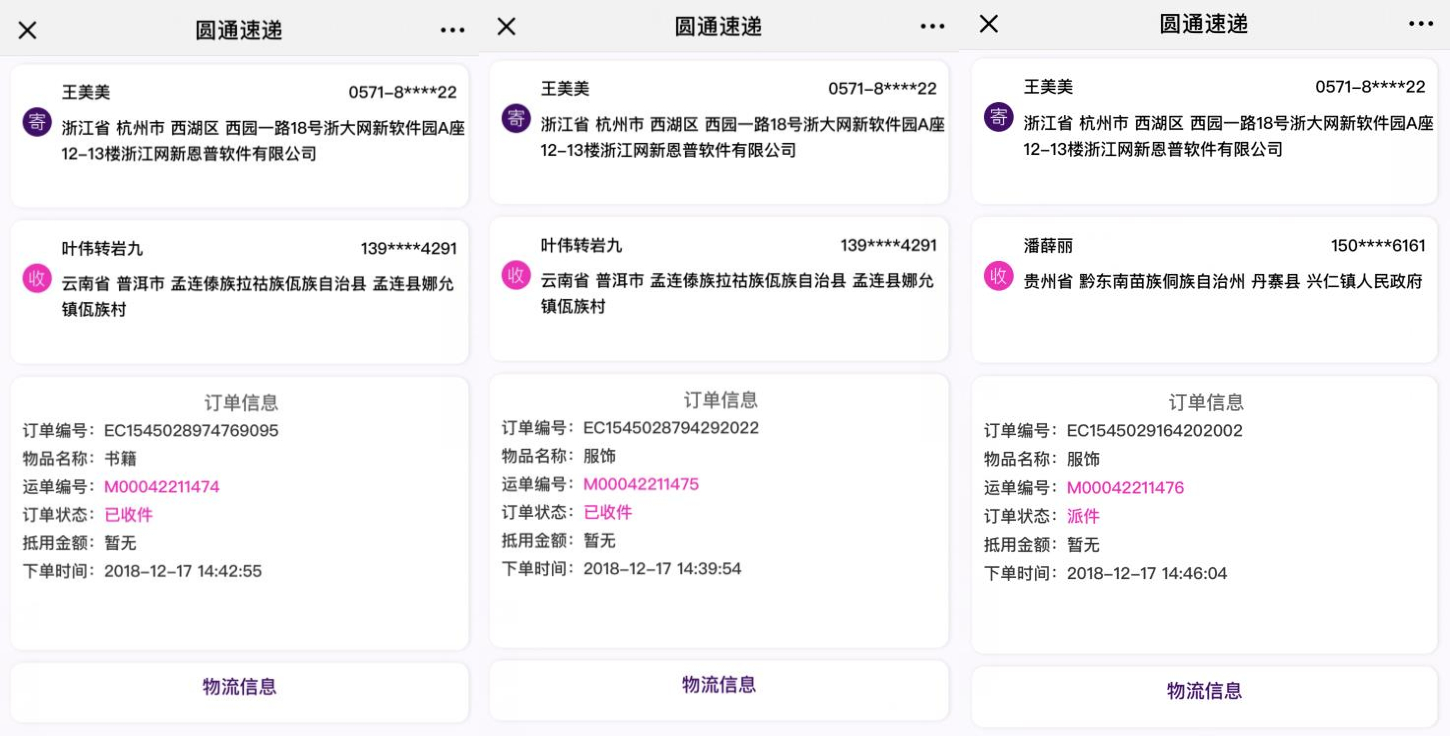The width and height of the screenshot is (1450, 736).
Task: Select order number EC1545028974769095
Action: (191, 431)
